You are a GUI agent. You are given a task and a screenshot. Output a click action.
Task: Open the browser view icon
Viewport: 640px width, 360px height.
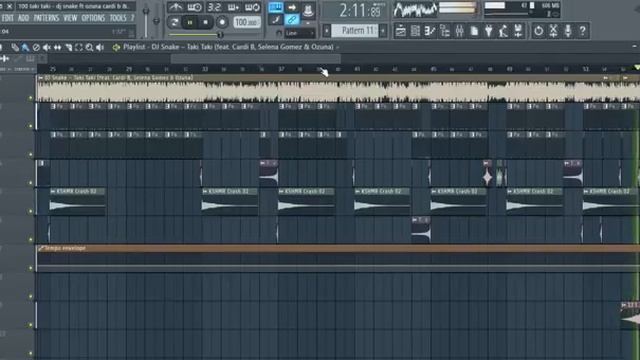(445, 31)
